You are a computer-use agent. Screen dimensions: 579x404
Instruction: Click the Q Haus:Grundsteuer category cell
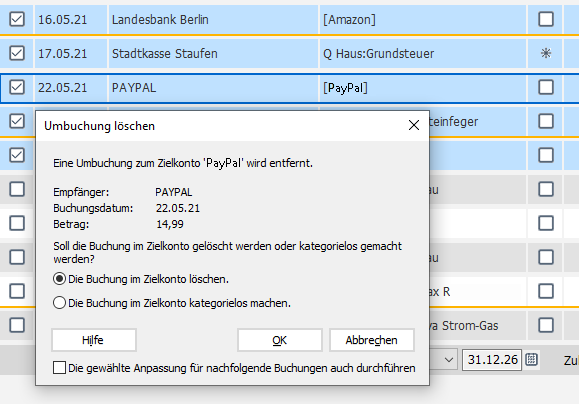click(x=423, y=54)
